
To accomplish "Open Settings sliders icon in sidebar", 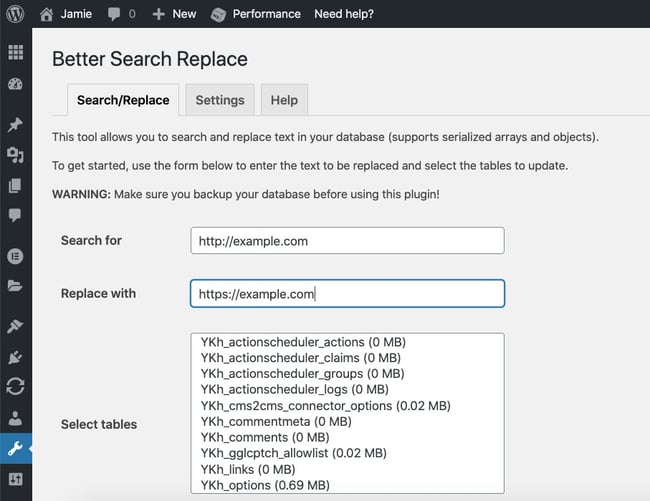I will [x=15, y=479].
